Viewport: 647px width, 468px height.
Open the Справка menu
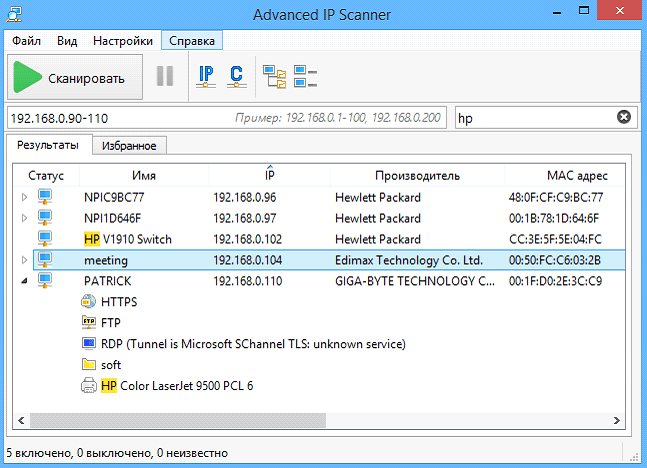pos(192,41)
